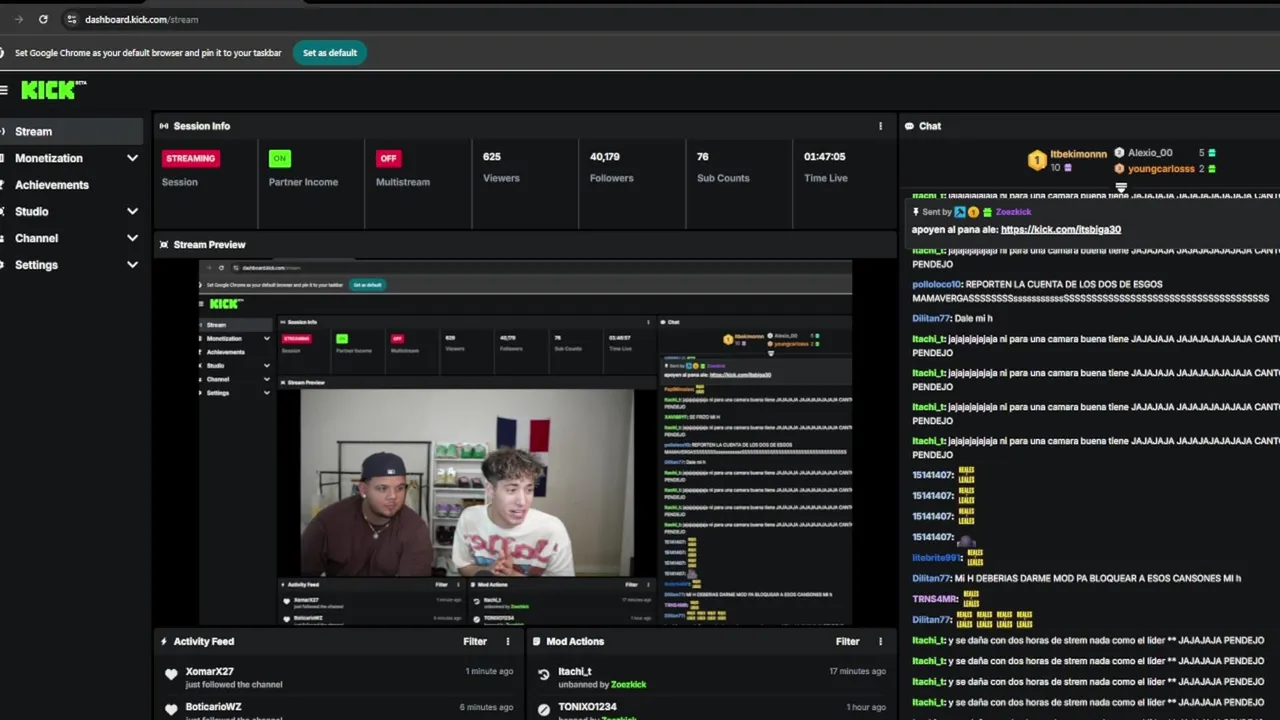Click the 01:47:05 Time Live value

click(824, 157)
